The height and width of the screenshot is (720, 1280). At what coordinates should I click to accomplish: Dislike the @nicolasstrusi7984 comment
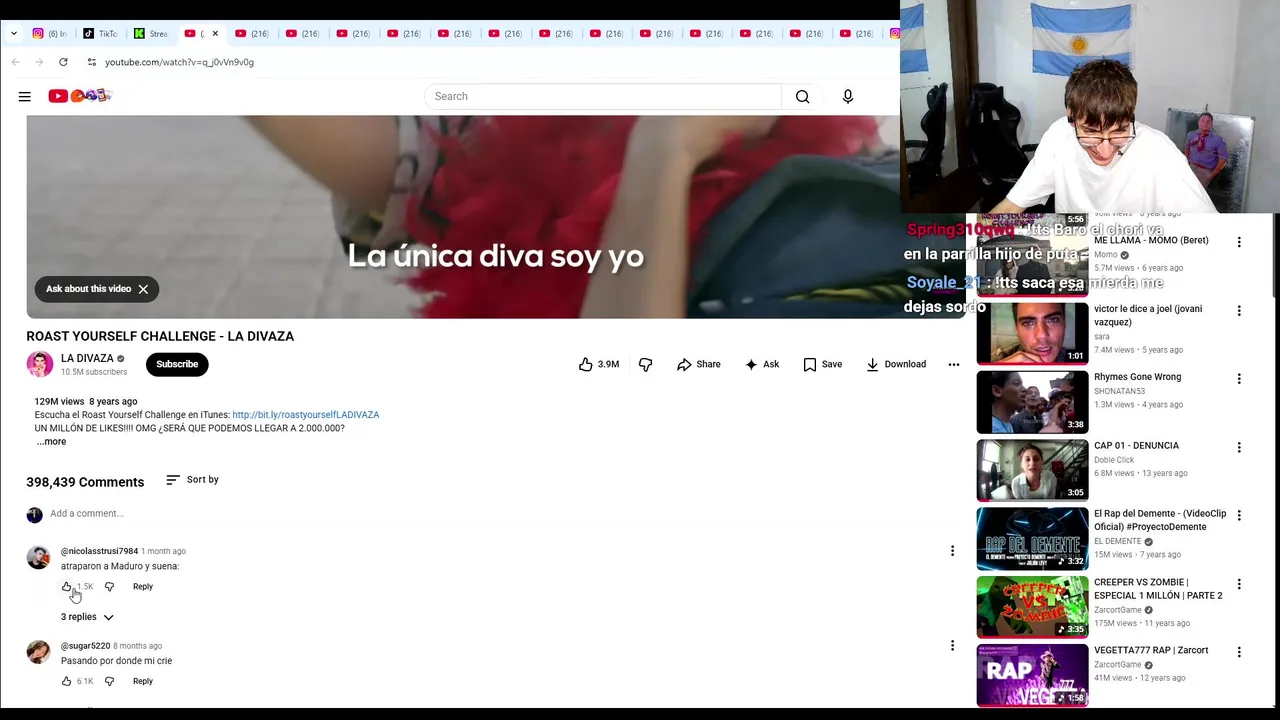[109, 587]
